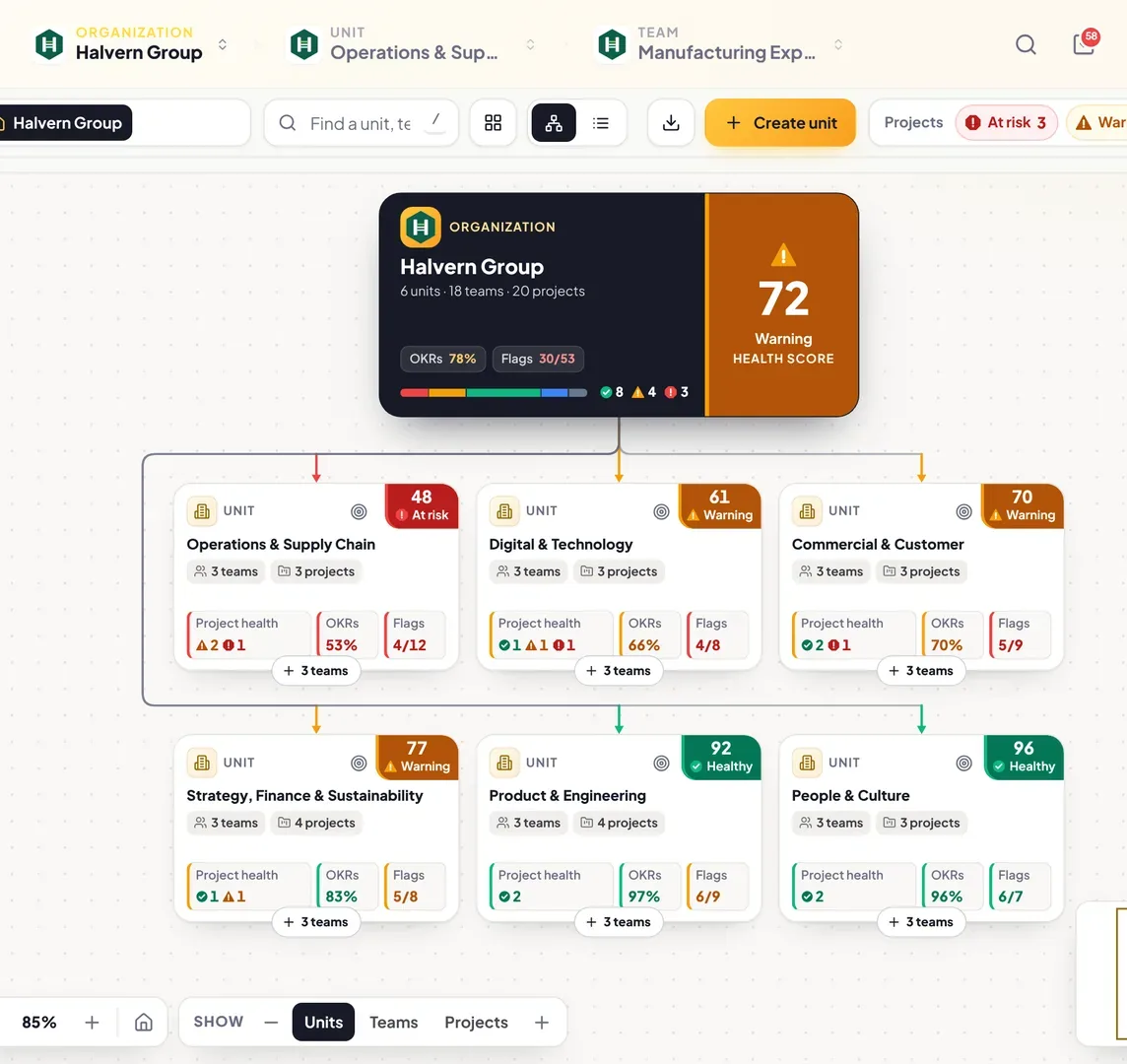Click building icon on People & Culture card
Image resolution: width=1127 pixels, height=1064 pixels.
(807, 763)
